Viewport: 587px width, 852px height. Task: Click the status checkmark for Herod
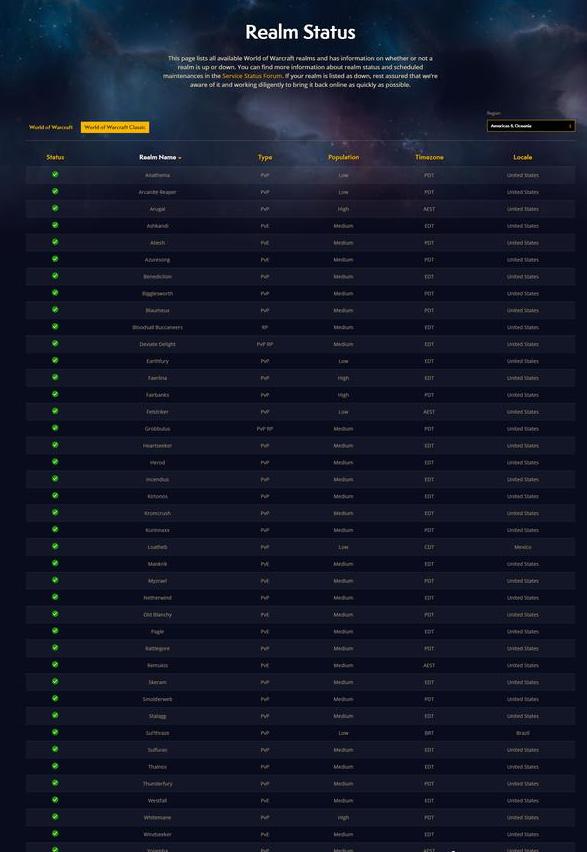55,462
